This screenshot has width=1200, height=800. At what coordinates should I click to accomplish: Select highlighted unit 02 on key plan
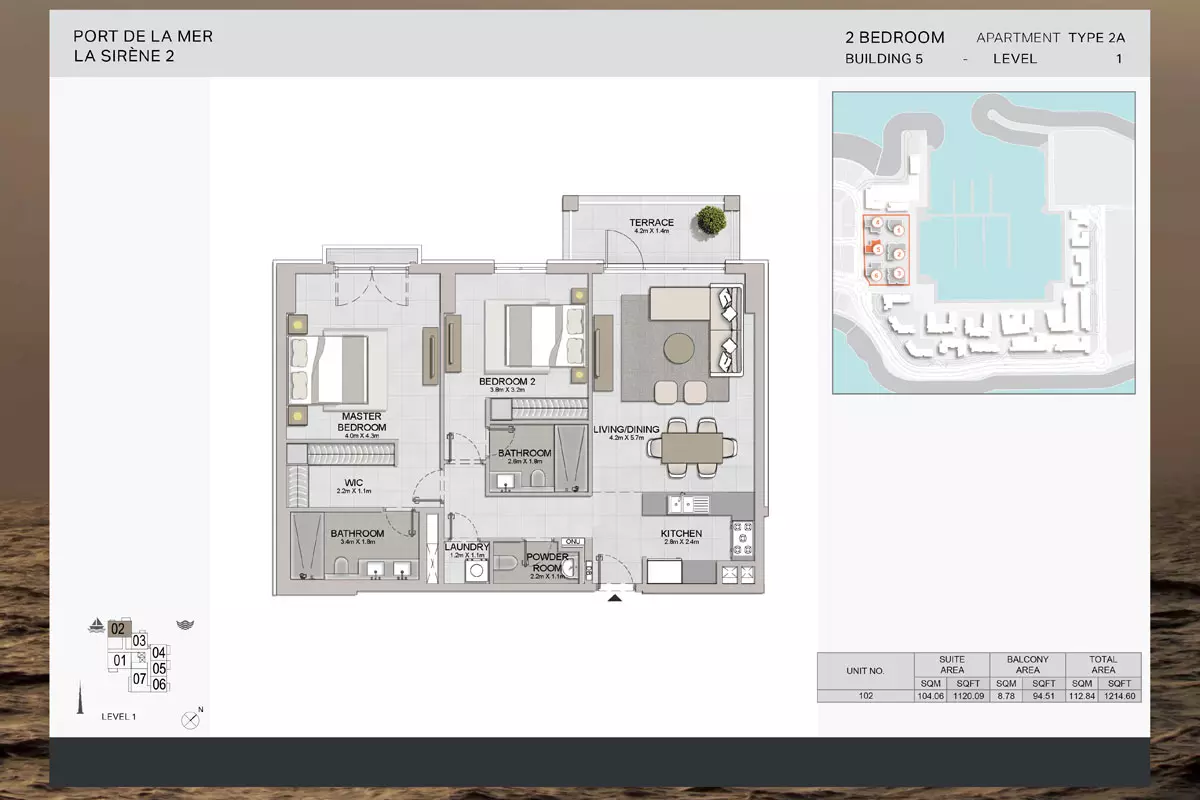(118, 629)
